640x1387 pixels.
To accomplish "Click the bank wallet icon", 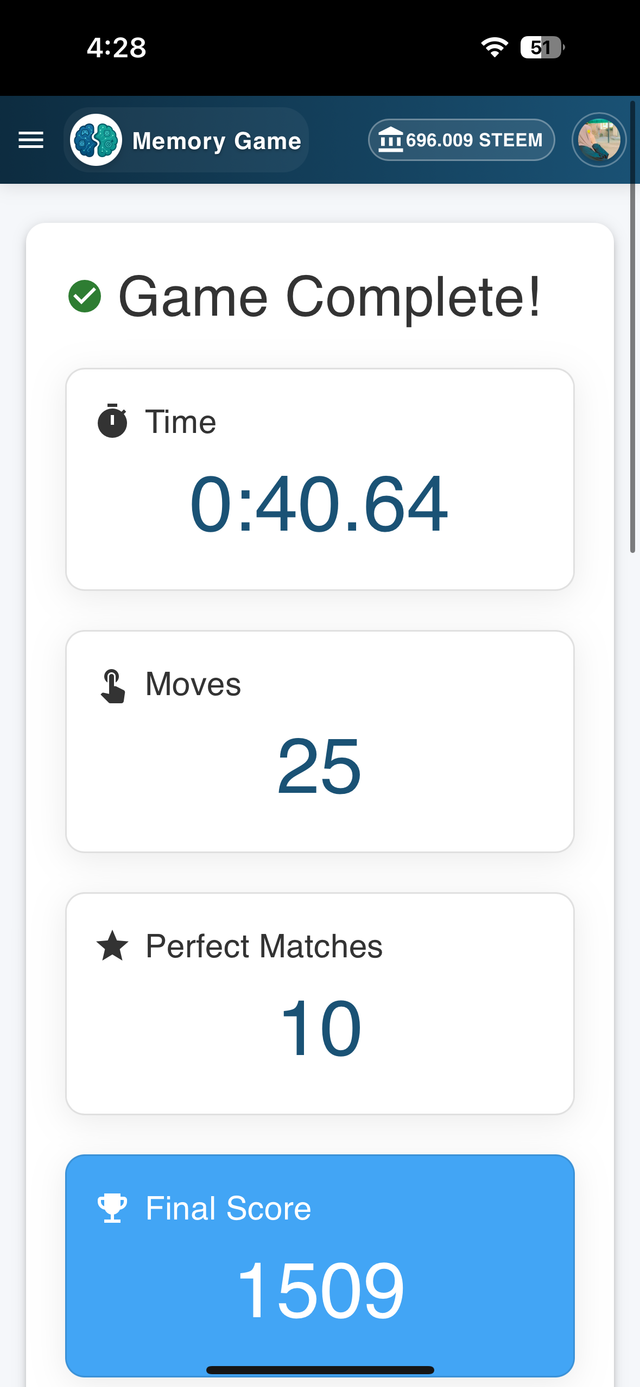I will 391,141.
